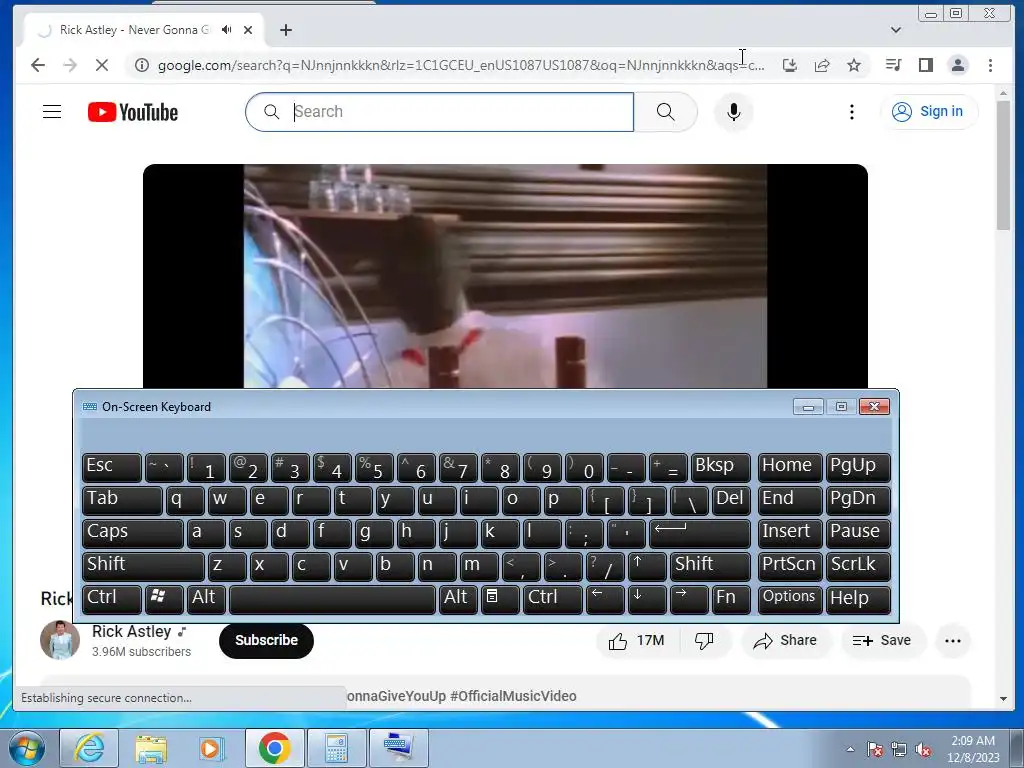Click the Options key on On-Screen Keyboard
The image size is (1024, 768).
tap(790, 599)
